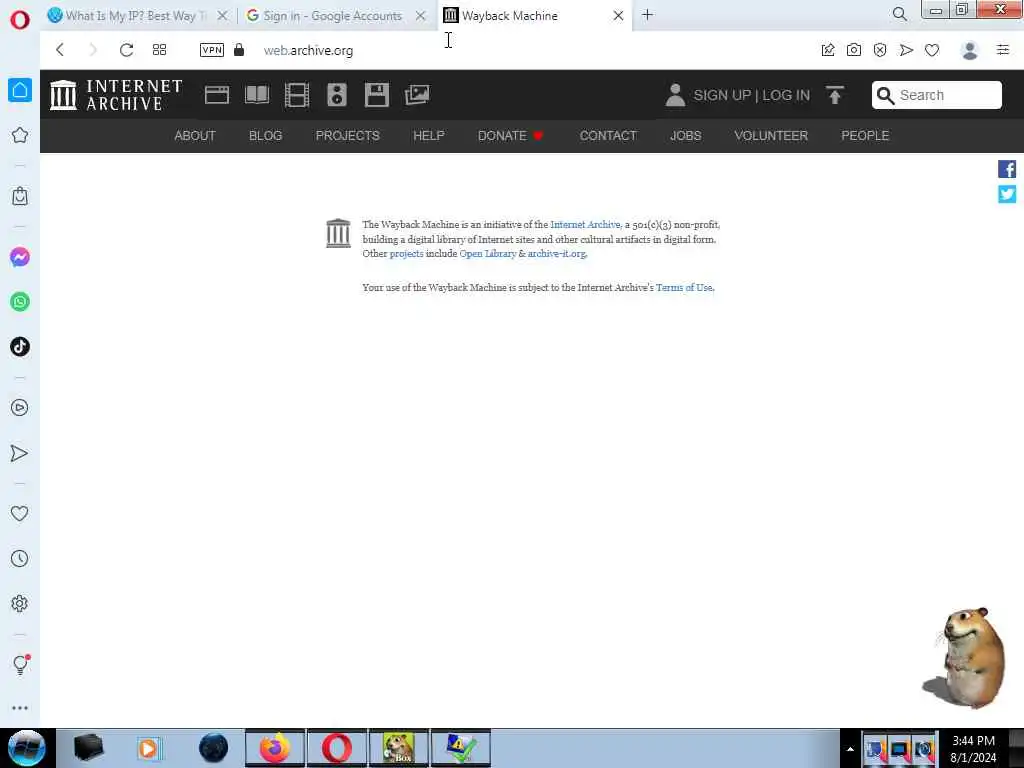The image size is (1024, 768).
Task: Open the Opera account profile icon
Action: click(970, 50)
